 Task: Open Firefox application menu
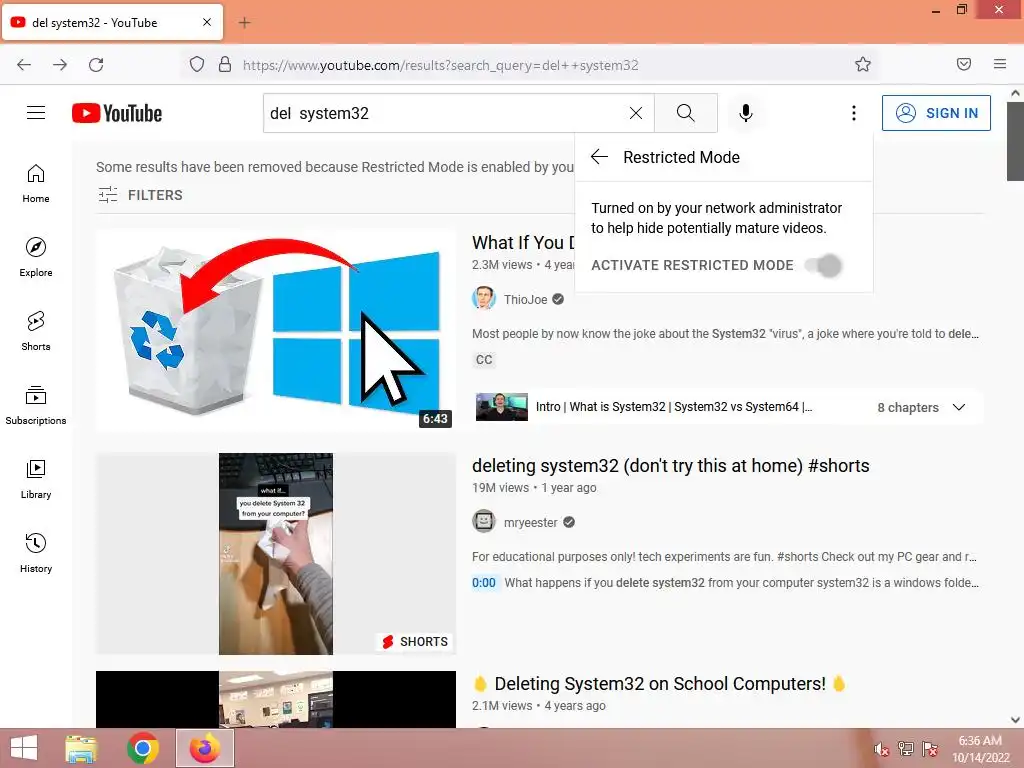(999, 64)
